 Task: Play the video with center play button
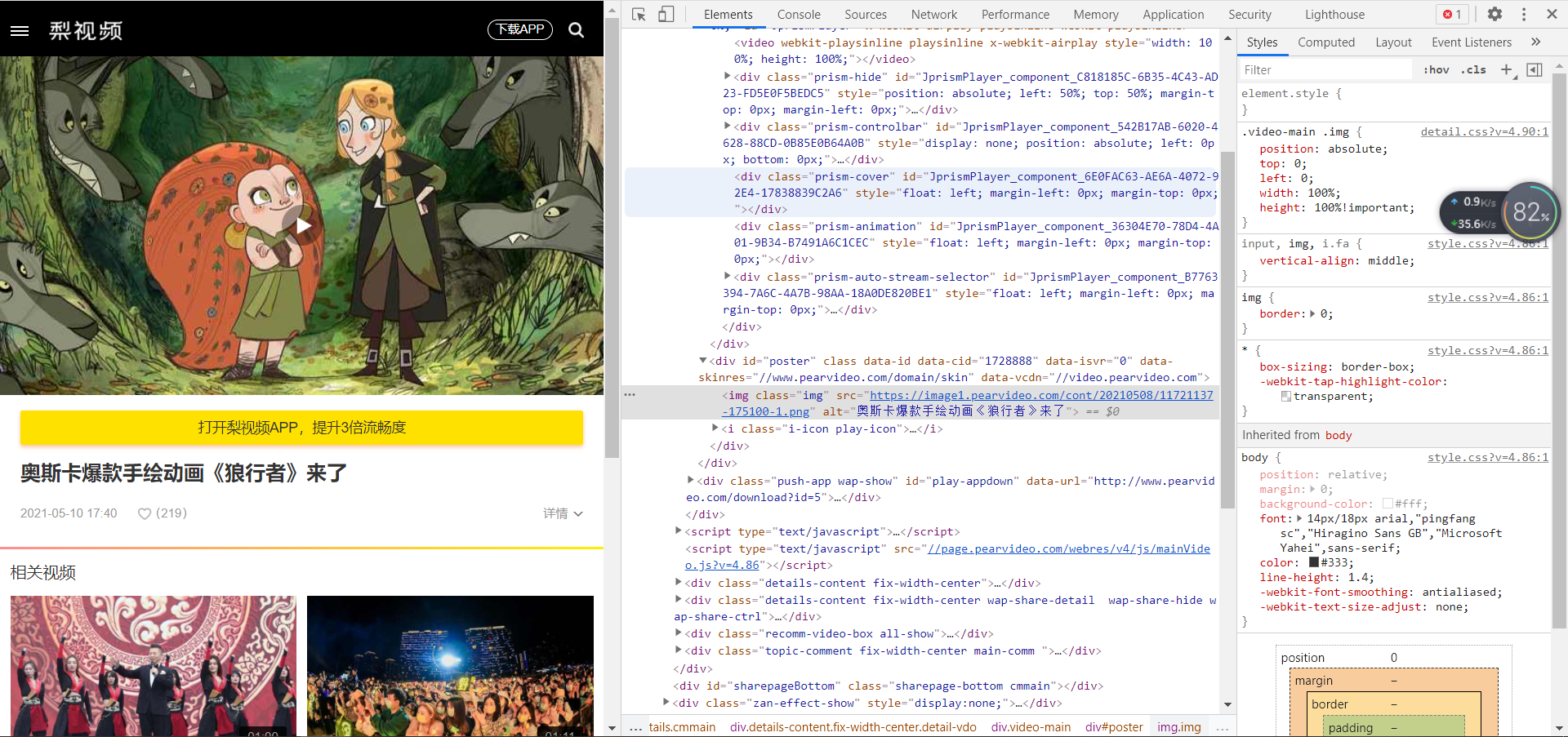pos(303,226)
